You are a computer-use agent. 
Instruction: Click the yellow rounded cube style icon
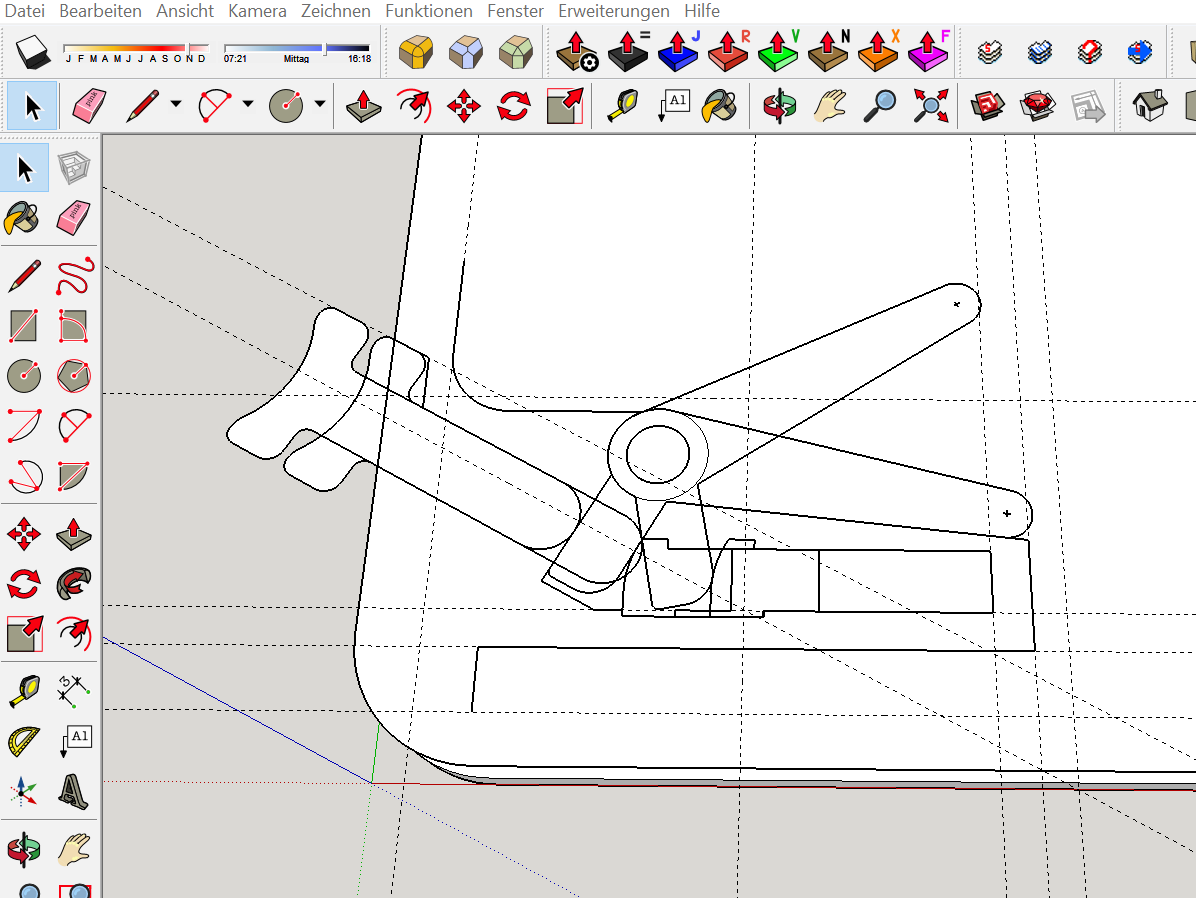pyautogui.click(x=416, y=52)
